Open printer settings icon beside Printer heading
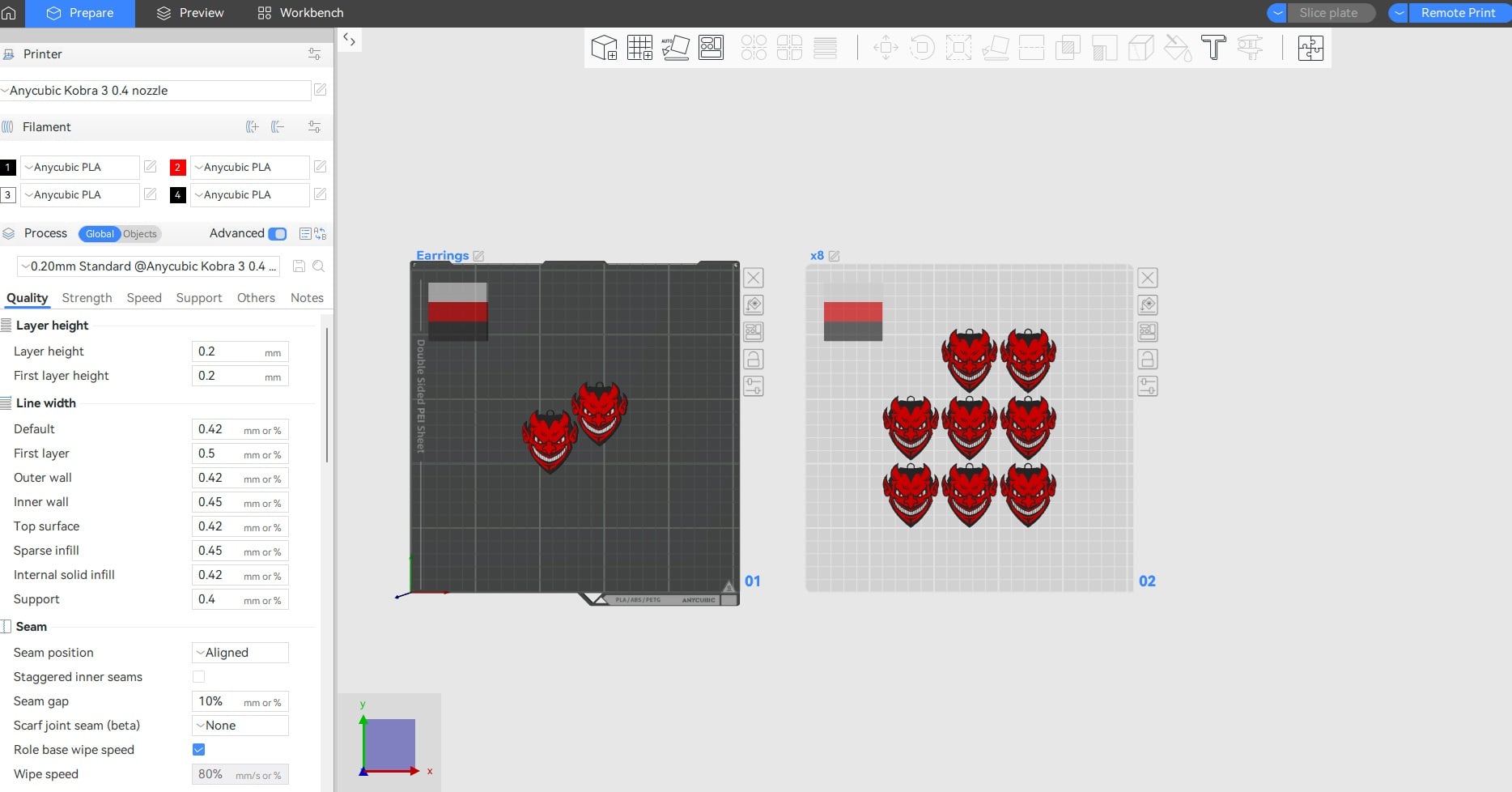Screen dimensions: 1512x792 (x=314, y=54)
